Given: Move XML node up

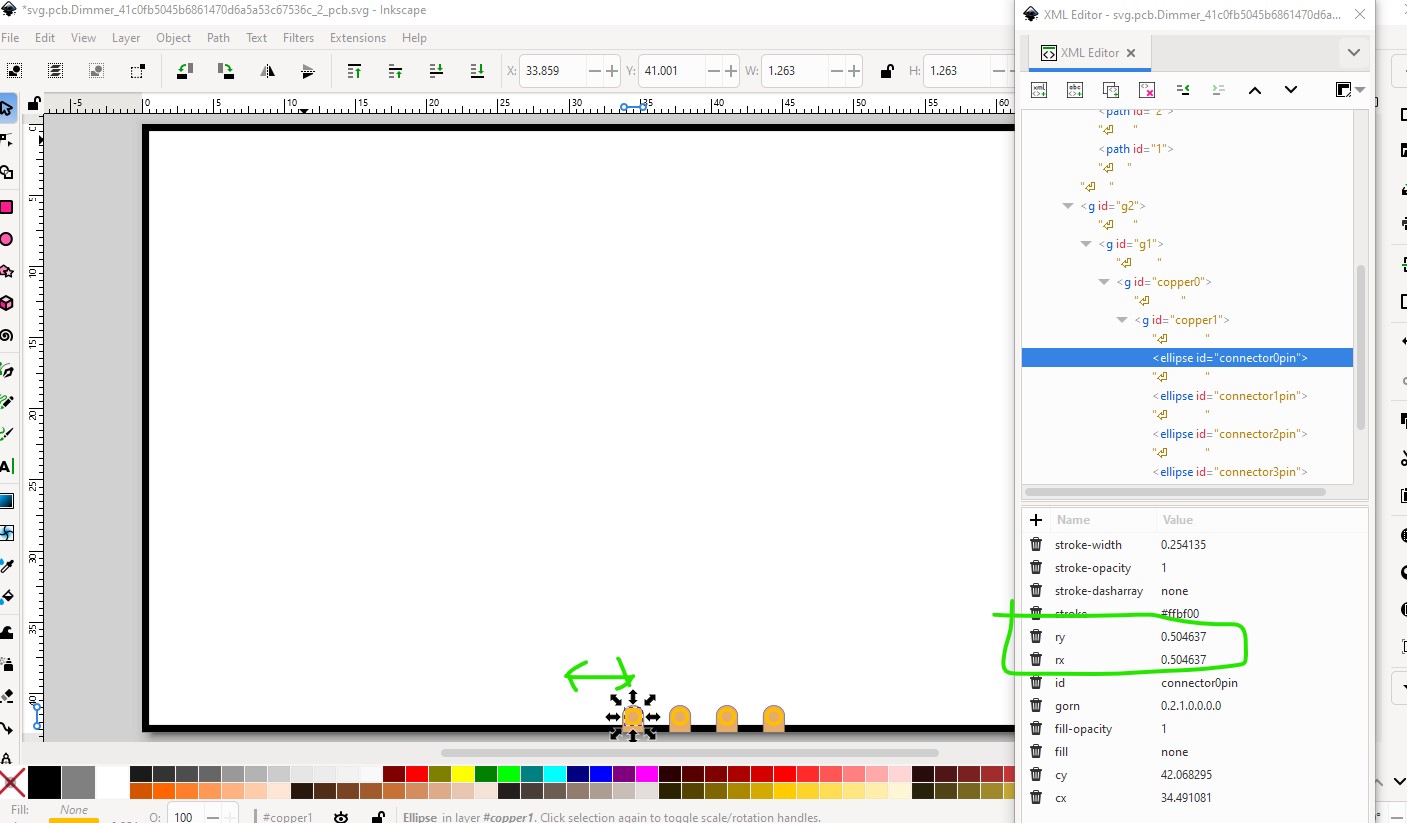Looking at the screenshot, I should 1255,90.
